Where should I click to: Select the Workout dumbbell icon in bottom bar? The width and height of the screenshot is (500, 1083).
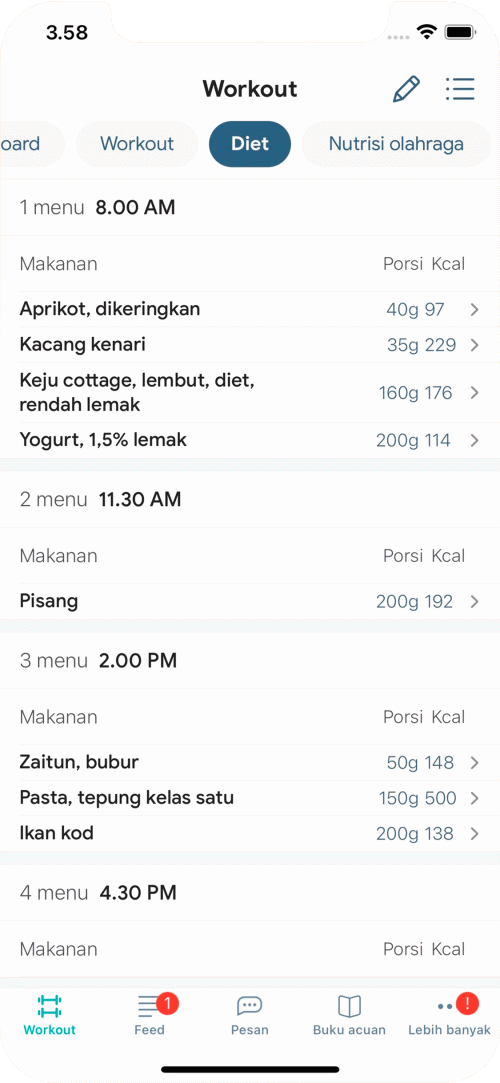[50, 1006]
